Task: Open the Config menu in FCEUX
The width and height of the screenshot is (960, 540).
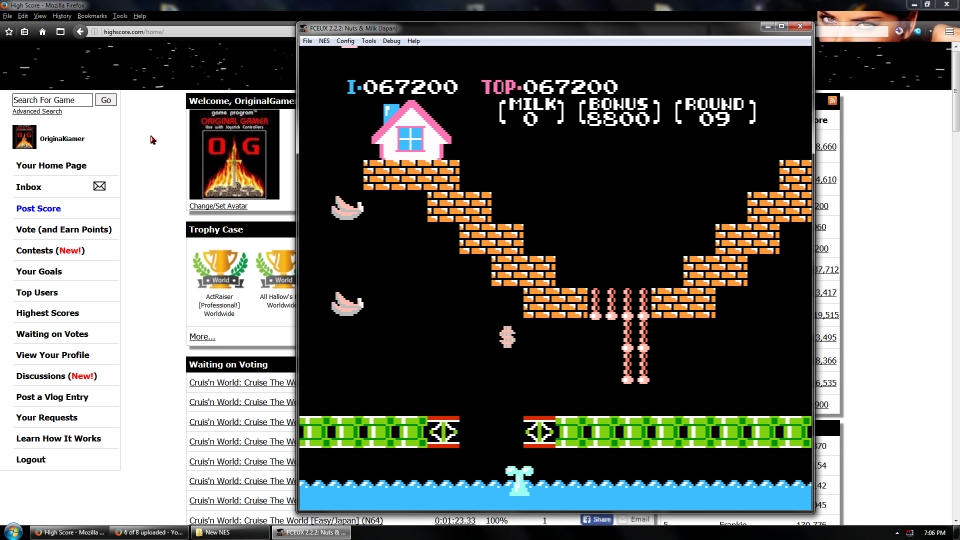Action: pyautogui.click(x=345, y=41)
